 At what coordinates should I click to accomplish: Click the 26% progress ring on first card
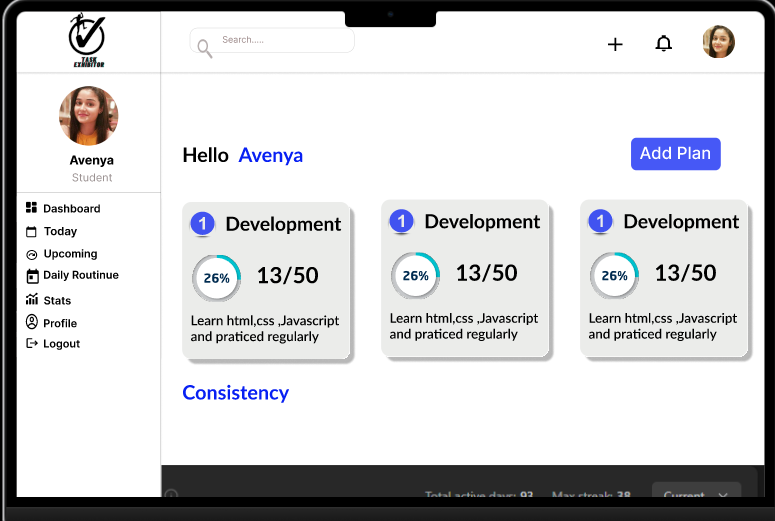[x=216, y=278]
